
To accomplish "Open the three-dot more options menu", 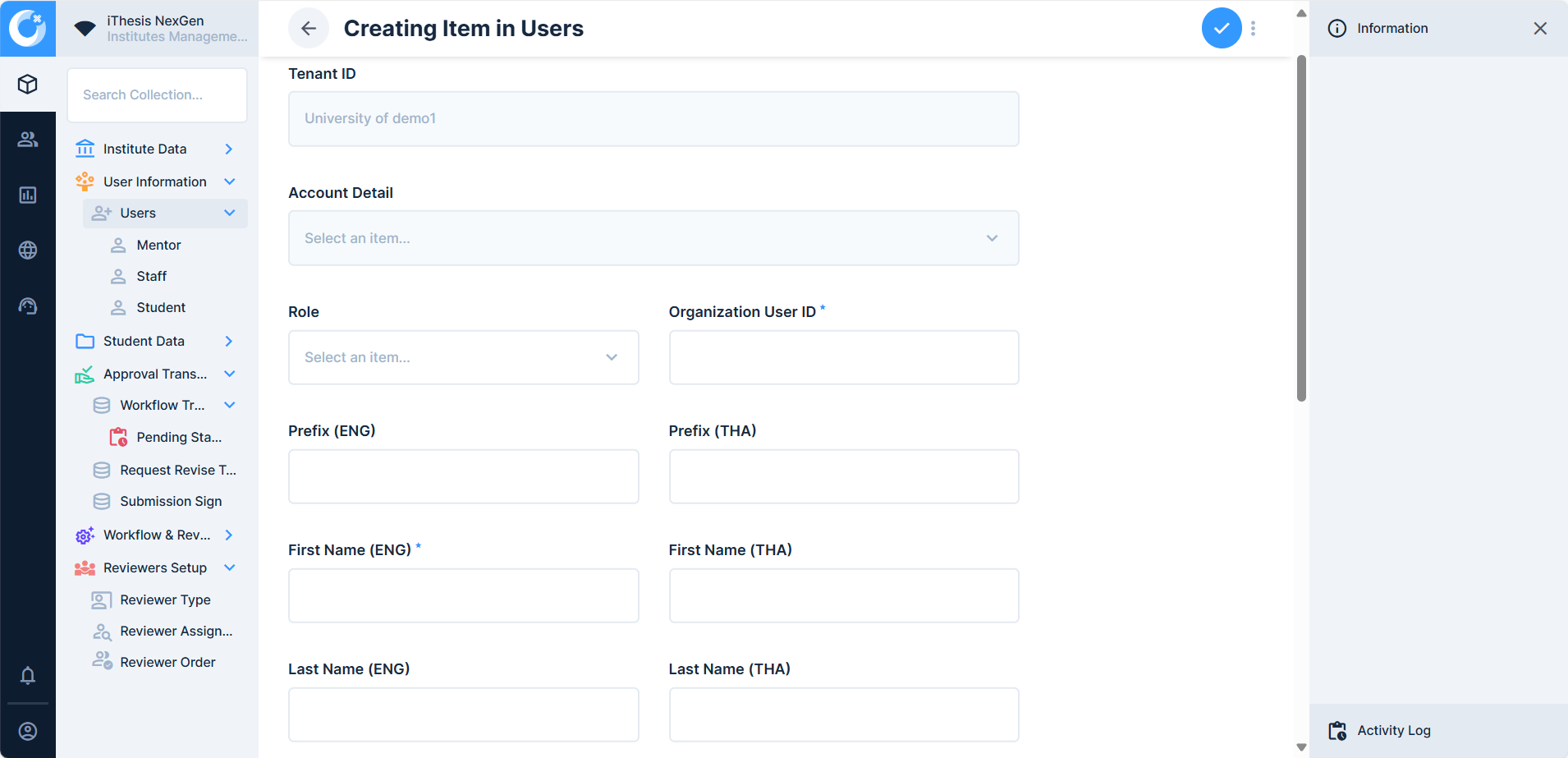I will (x=1253, y=28).
